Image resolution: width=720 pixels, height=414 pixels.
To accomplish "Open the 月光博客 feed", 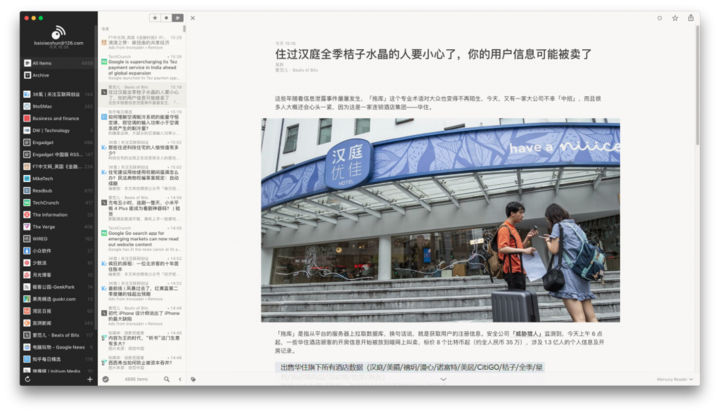I will coord(59,274).
